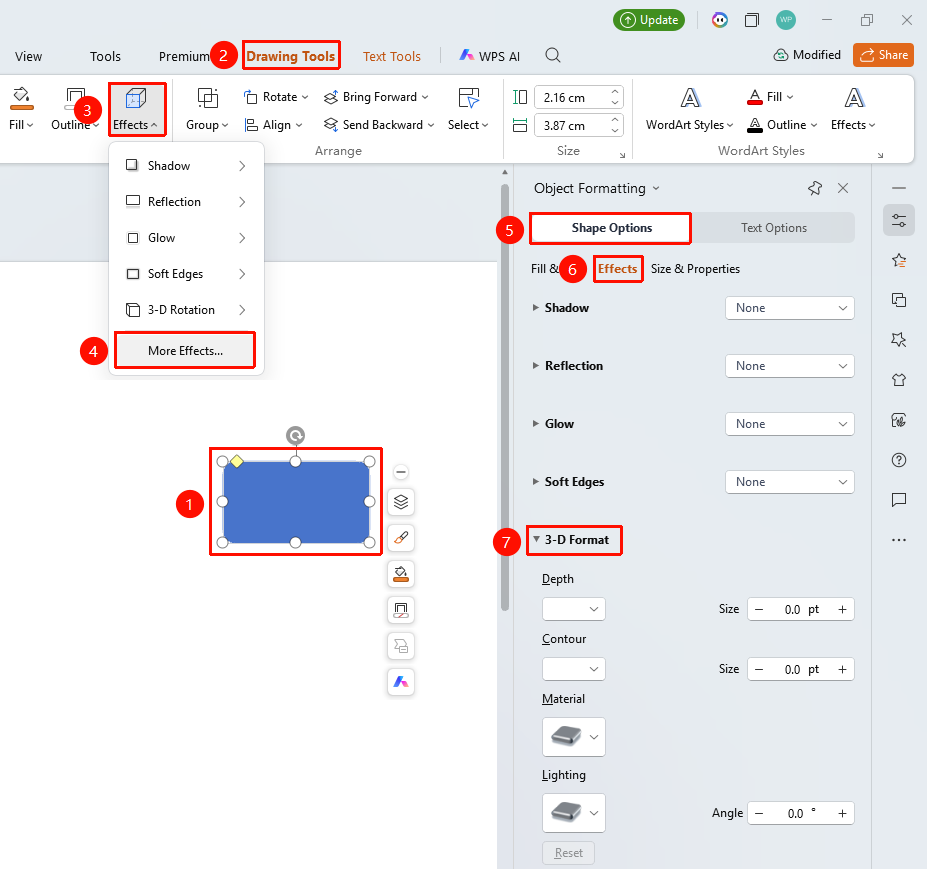The height and width of the screenshot is (869, 927).
Task: Pin the Object Formatting panel
Action: [815, 188]
